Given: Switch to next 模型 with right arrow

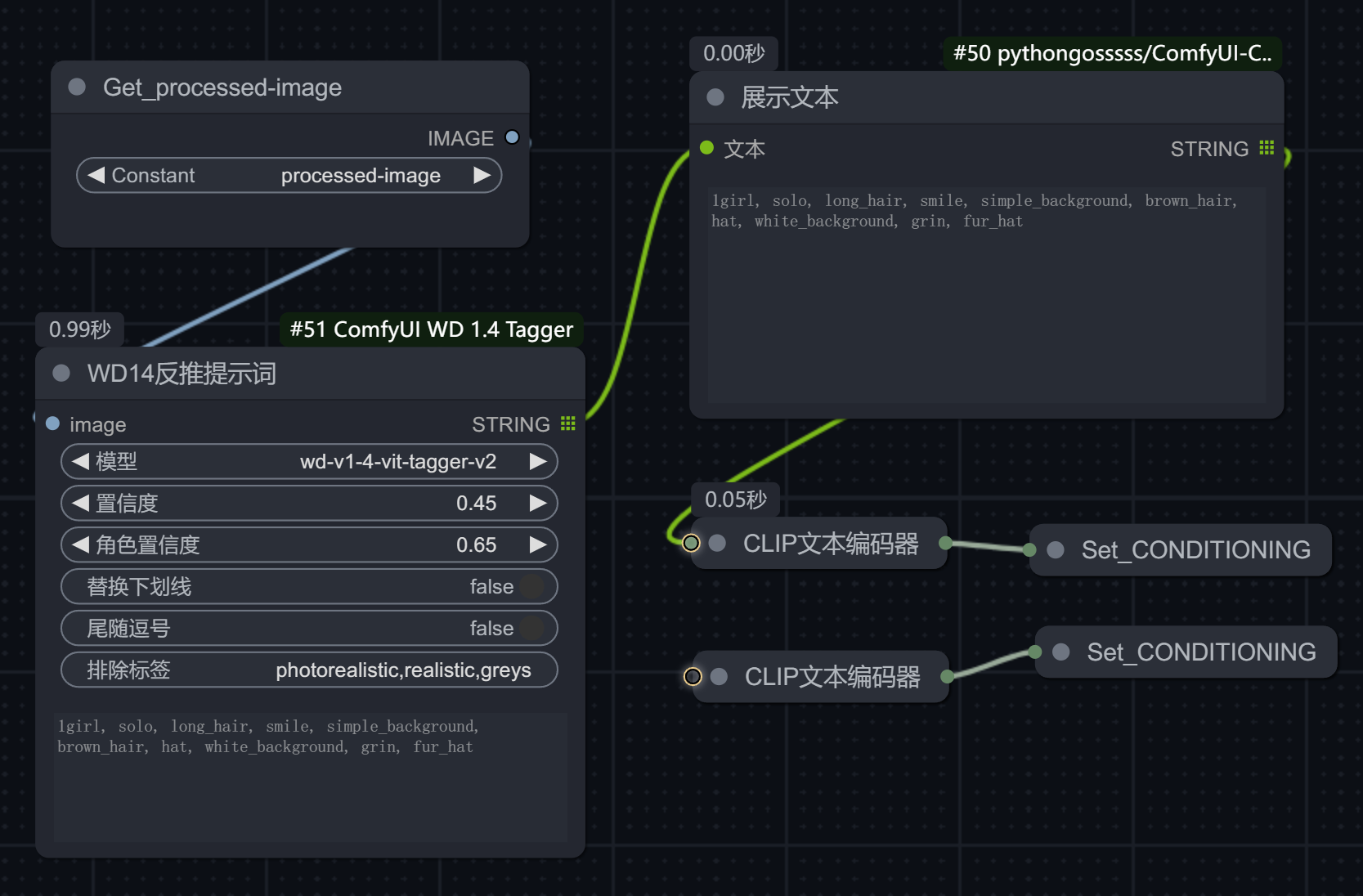Looking at the screenshot, I should (x=537, y=461).
